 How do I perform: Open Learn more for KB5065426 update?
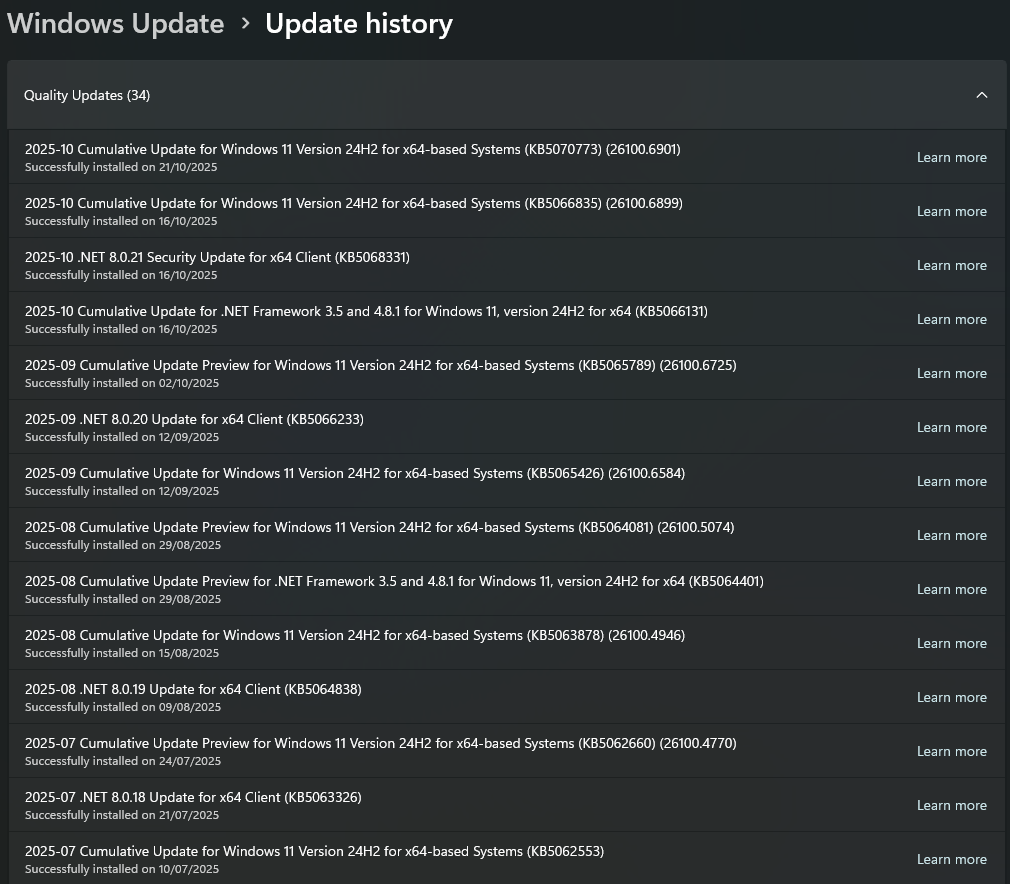tap(951, 481)
